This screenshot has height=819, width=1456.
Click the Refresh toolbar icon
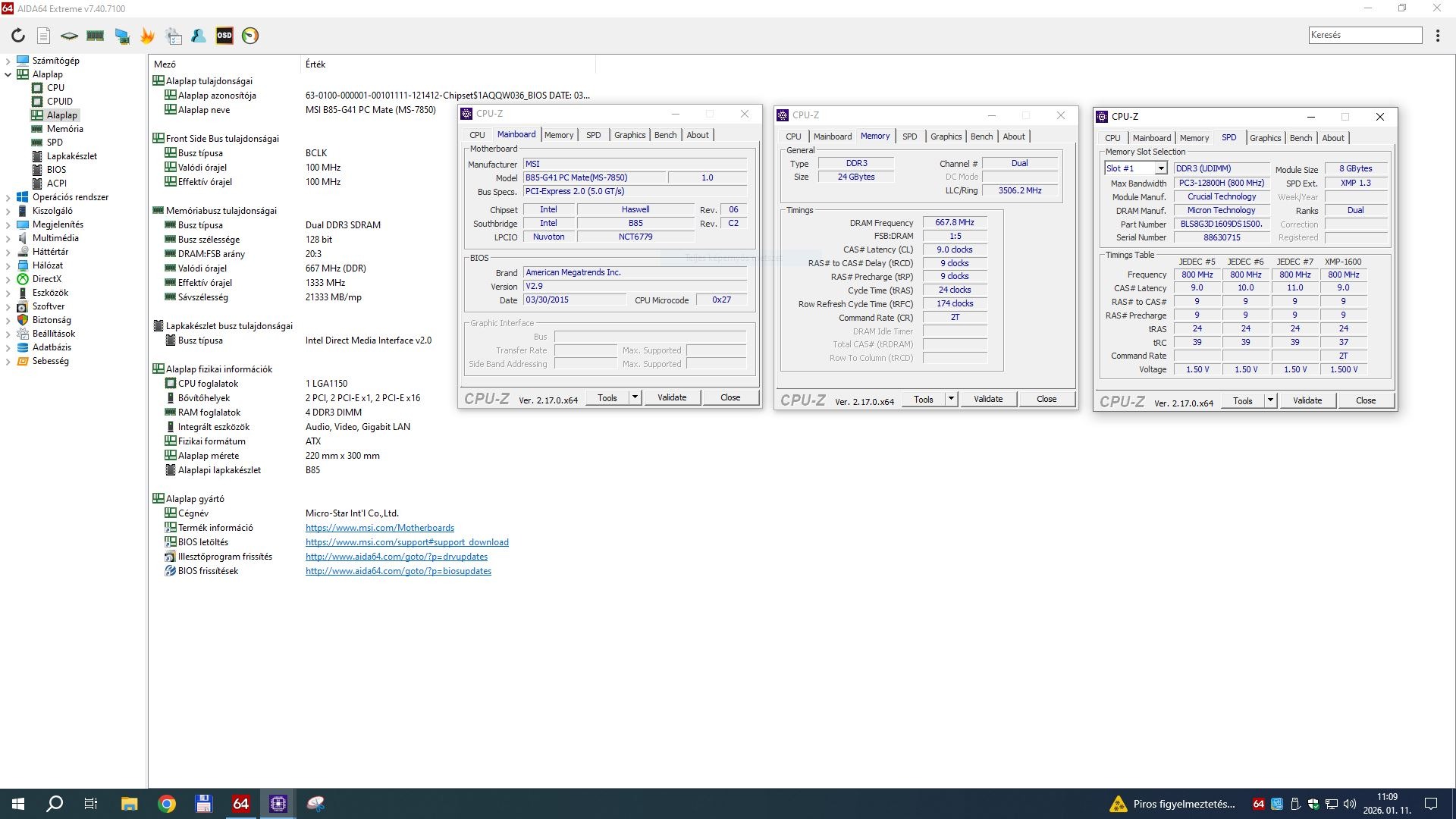pyautogui.click(x=18, y=36)
